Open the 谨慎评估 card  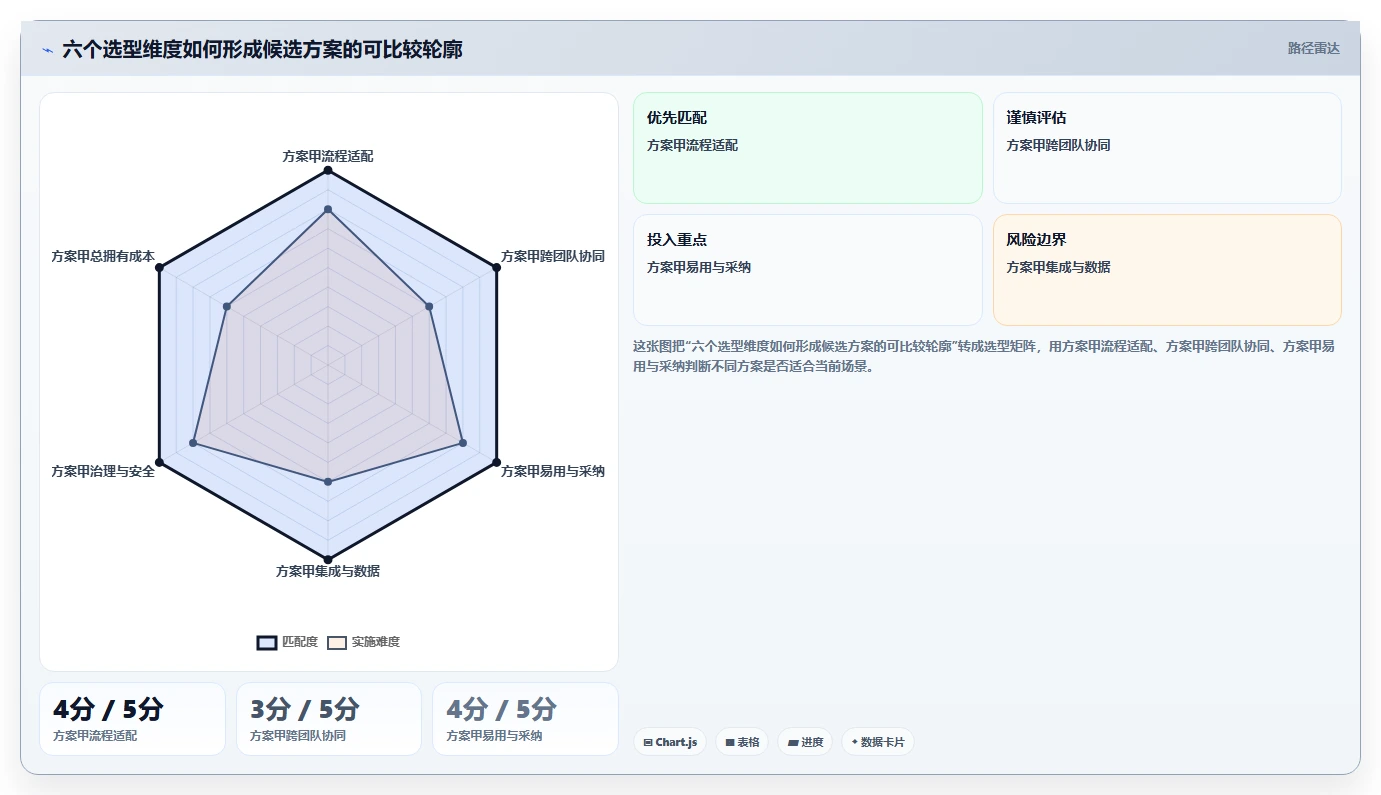click(x=1167, y=148)
